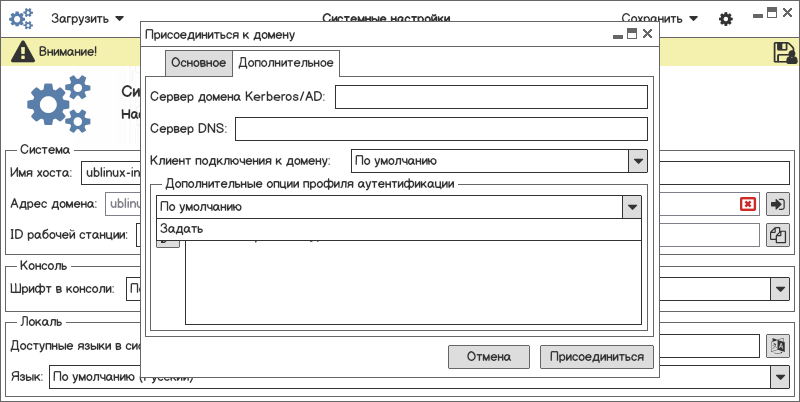Click the warning triangle icon
Viewport: 800px width, 402px height.
pos(18,52)
